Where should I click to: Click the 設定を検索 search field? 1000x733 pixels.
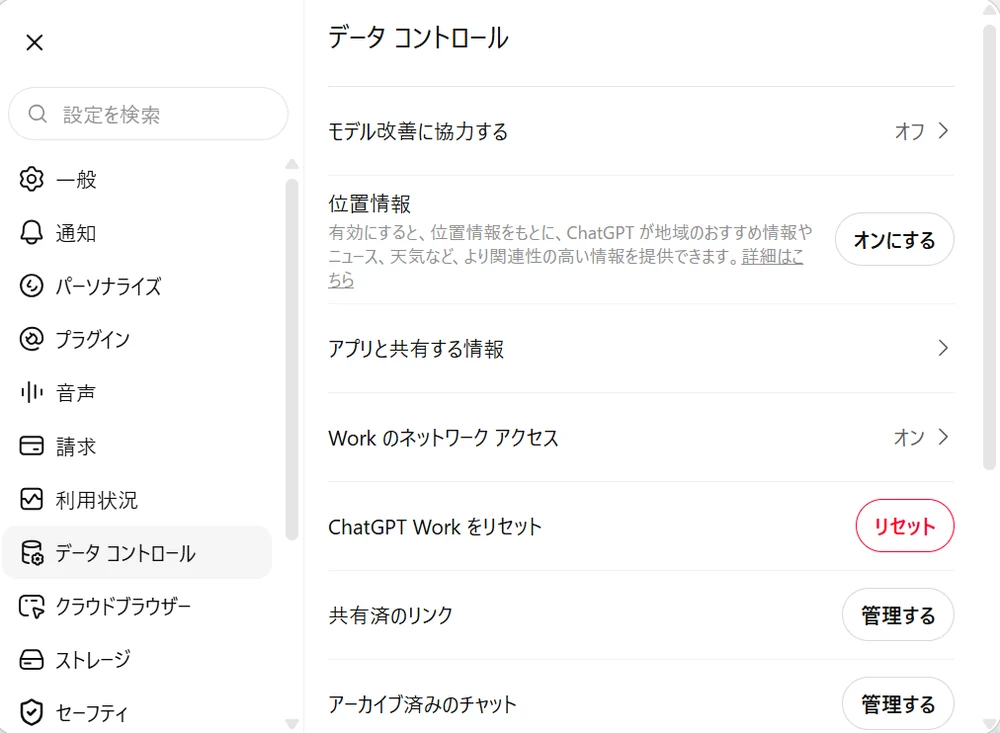[x=148, y=114]
